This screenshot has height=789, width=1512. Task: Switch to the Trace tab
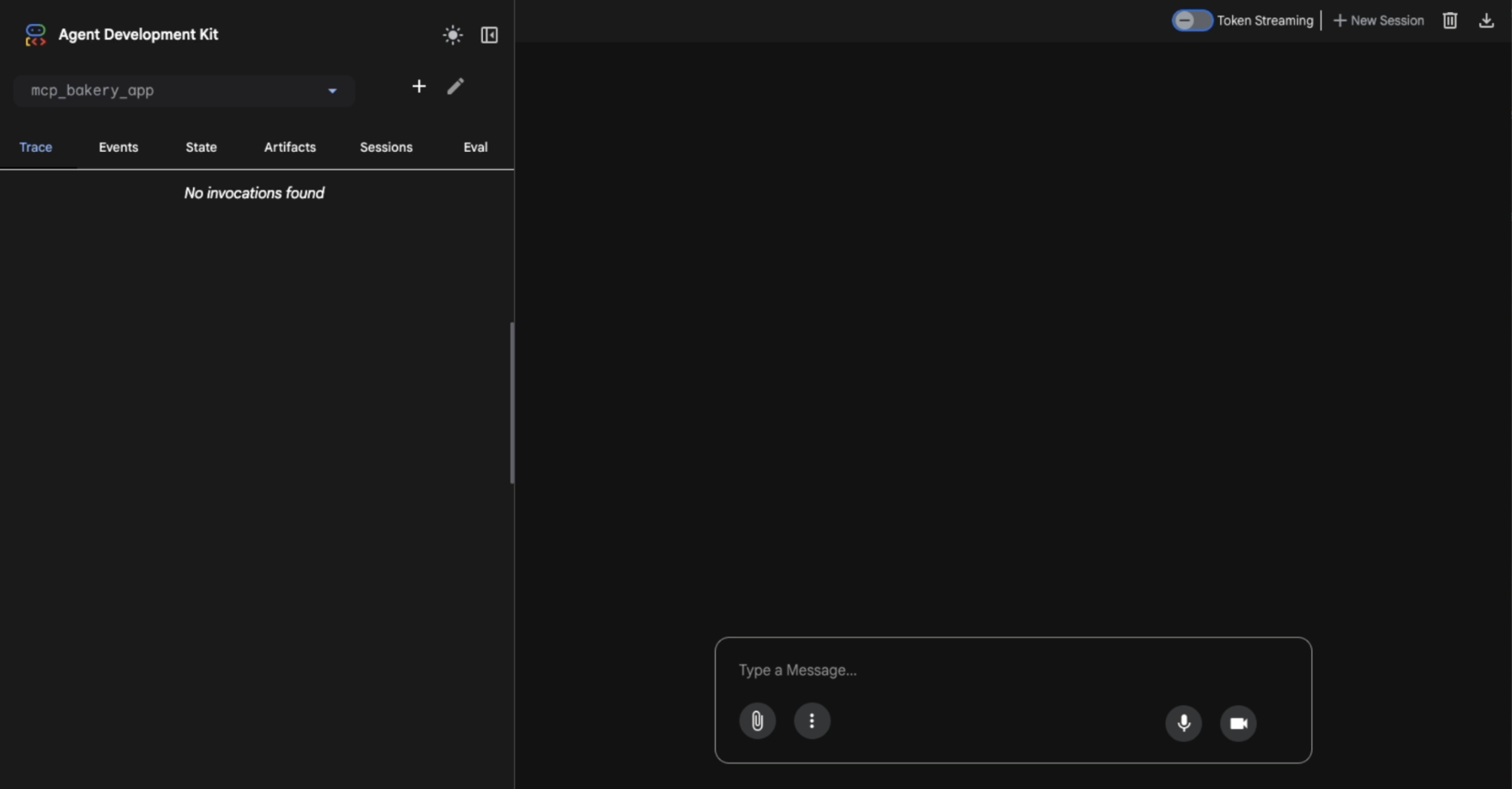(36, 148)
